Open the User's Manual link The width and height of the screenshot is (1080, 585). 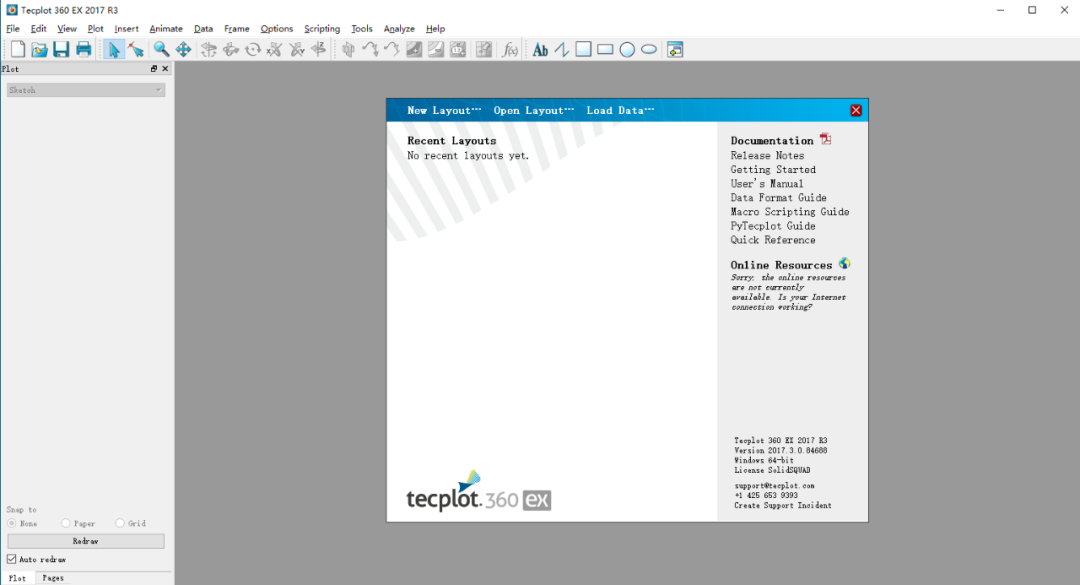767,183
